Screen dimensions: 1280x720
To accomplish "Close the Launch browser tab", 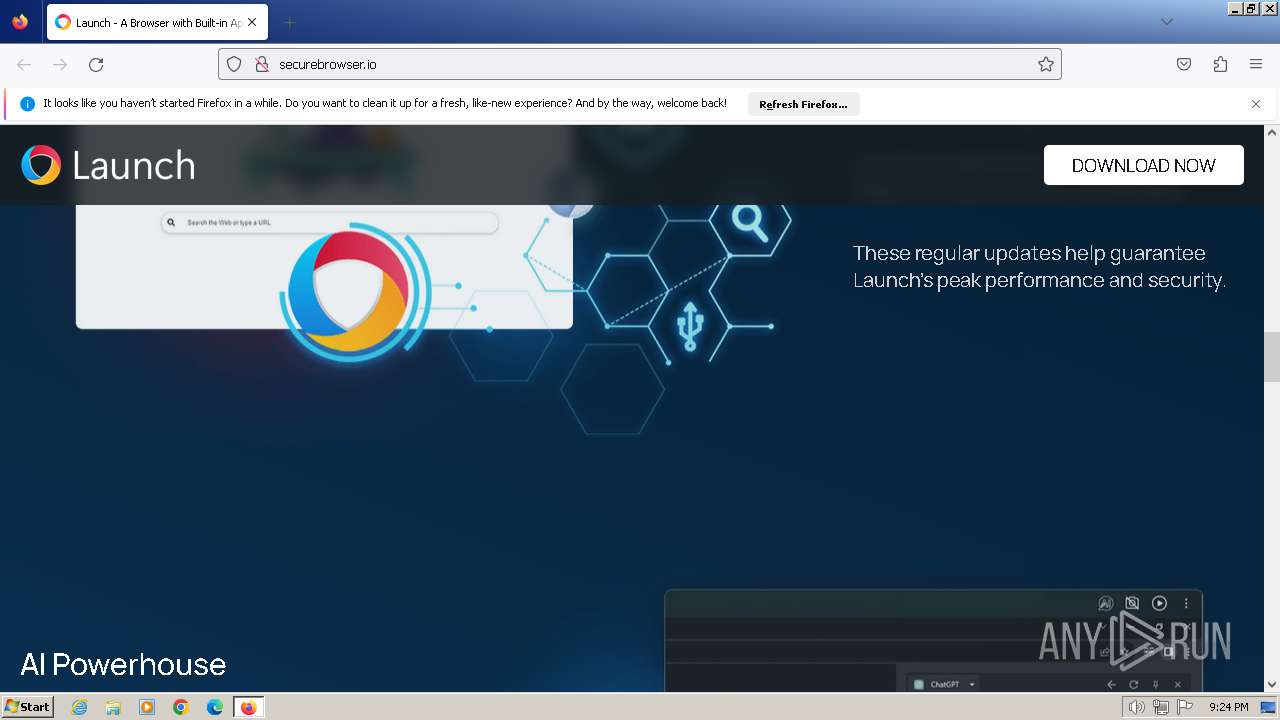I will pos(251,22).
